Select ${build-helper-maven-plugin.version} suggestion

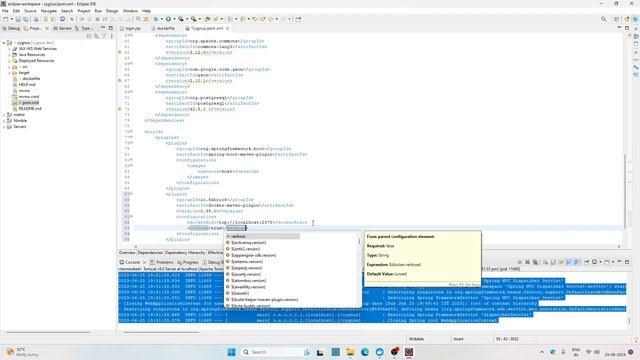[x=264, y=300]
